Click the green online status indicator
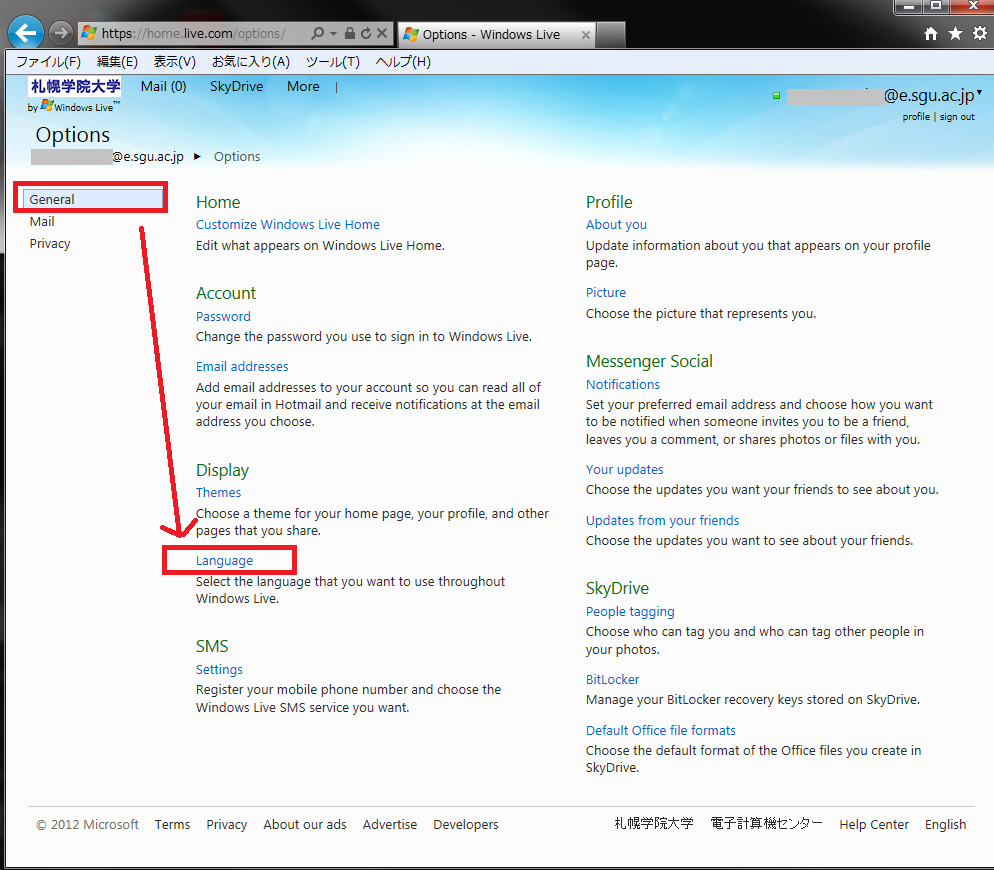 tap(776, 96)
